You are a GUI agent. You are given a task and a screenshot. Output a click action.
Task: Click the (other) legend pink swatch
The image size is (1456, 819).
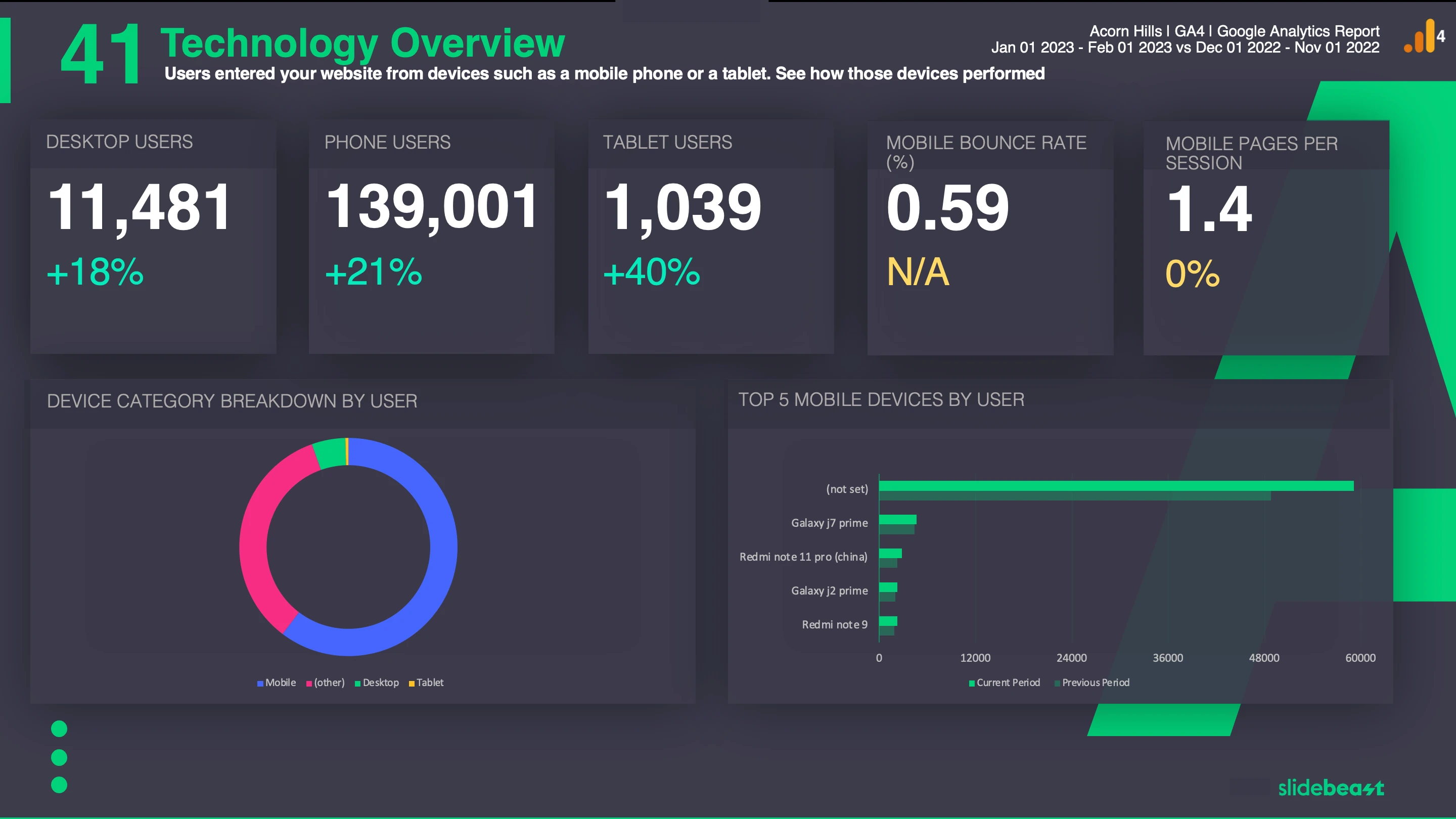309,684
